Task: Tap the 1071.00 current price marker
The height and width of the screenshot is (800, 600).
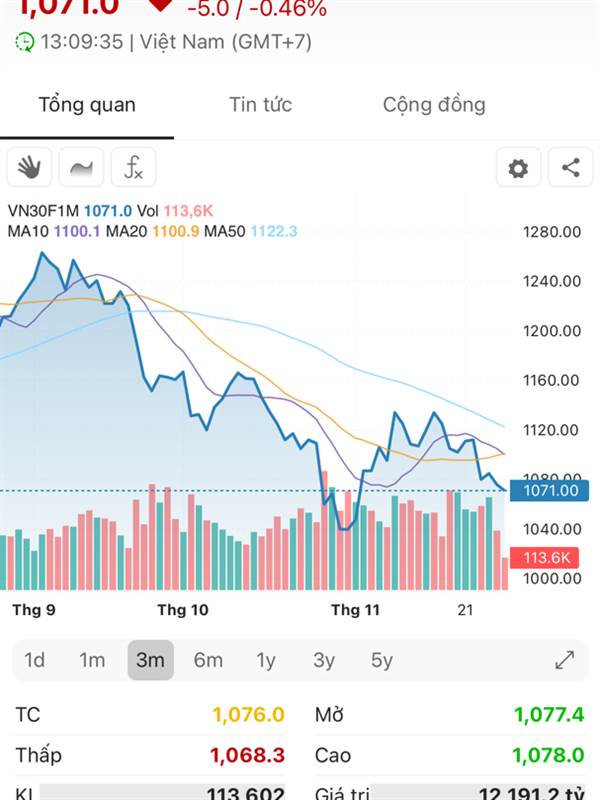Action: pos(543,490)
